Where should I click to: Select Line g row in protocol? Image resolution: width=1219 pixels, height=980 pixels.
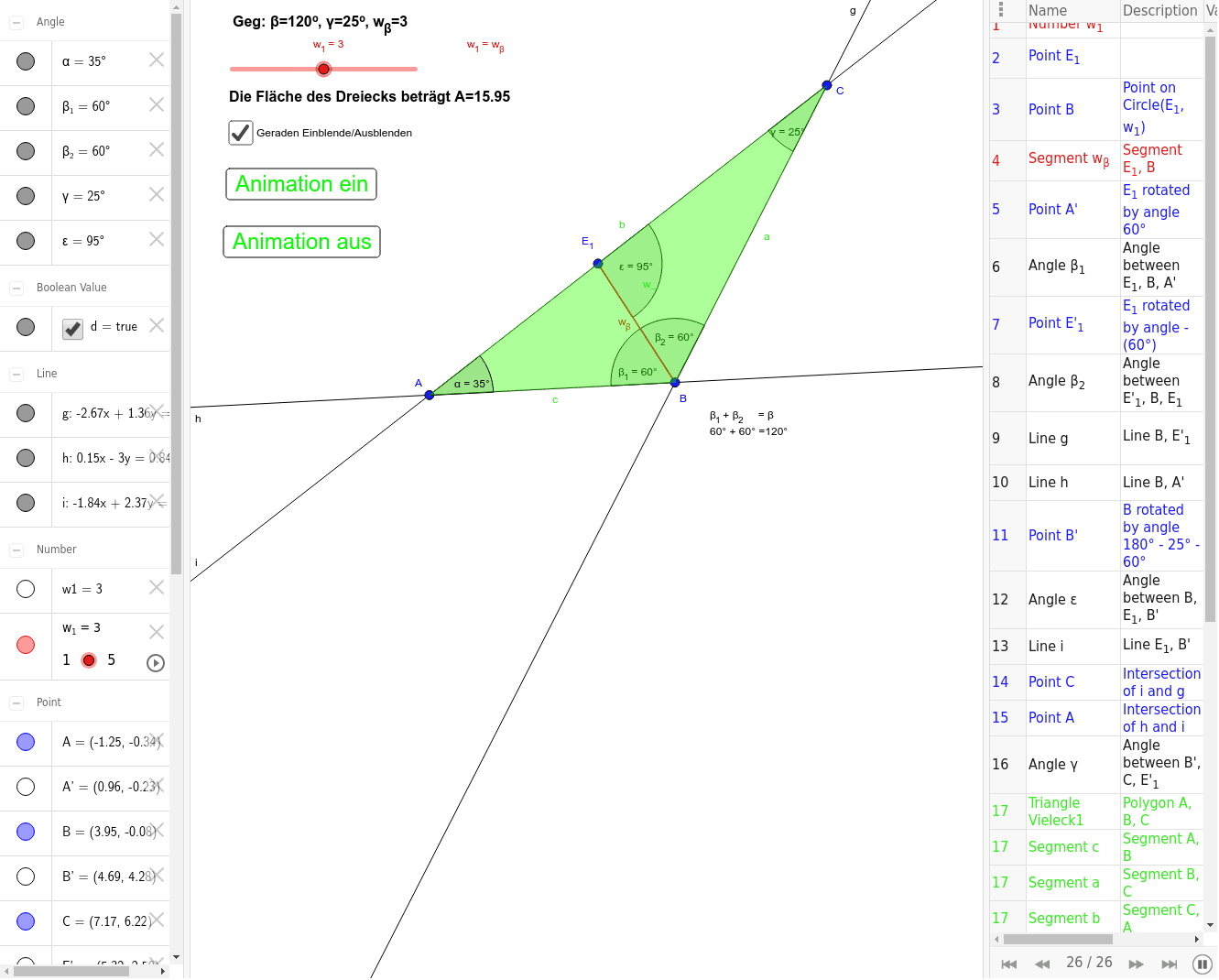coord(1096,438)
